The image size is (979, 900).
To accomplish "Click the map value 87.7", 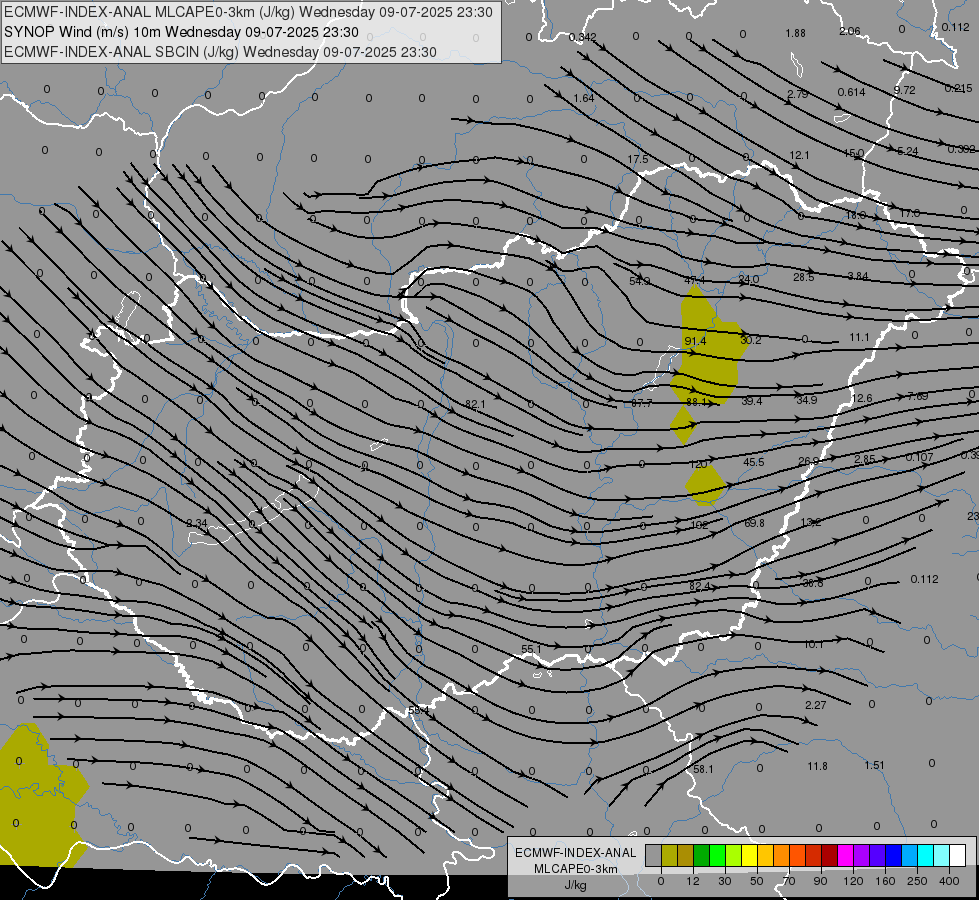I will tap(641, 403).
